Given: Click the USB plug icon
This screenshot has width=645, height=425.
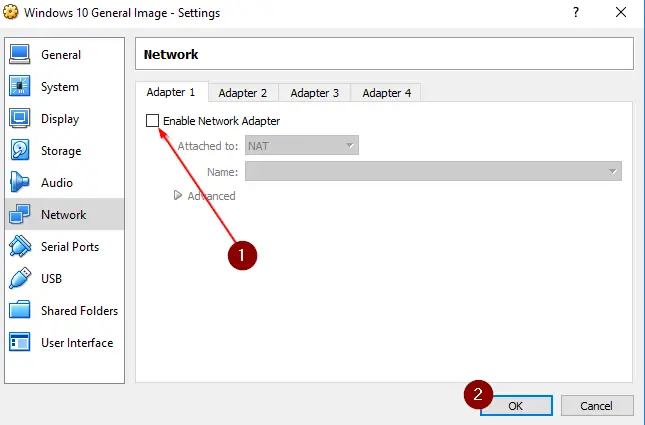Looking at the screenshot, I should 19,278.
